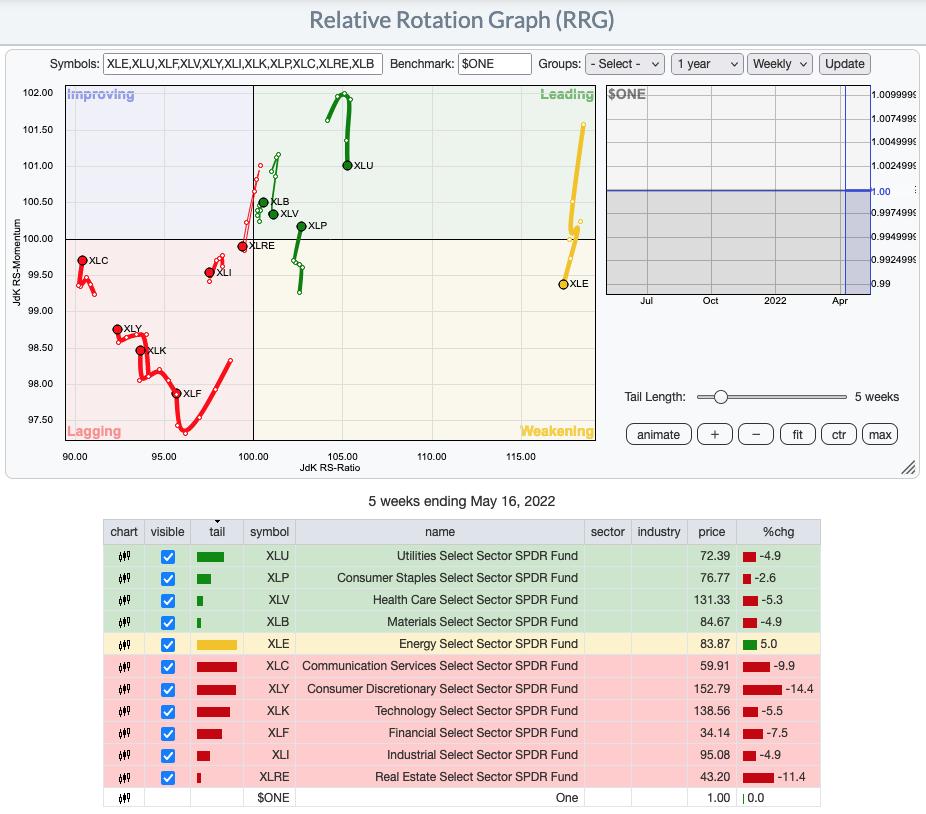Toggle visibility for XLF Financial
The height and width of the screenshot is (814, 926).
tap(168, 734)
